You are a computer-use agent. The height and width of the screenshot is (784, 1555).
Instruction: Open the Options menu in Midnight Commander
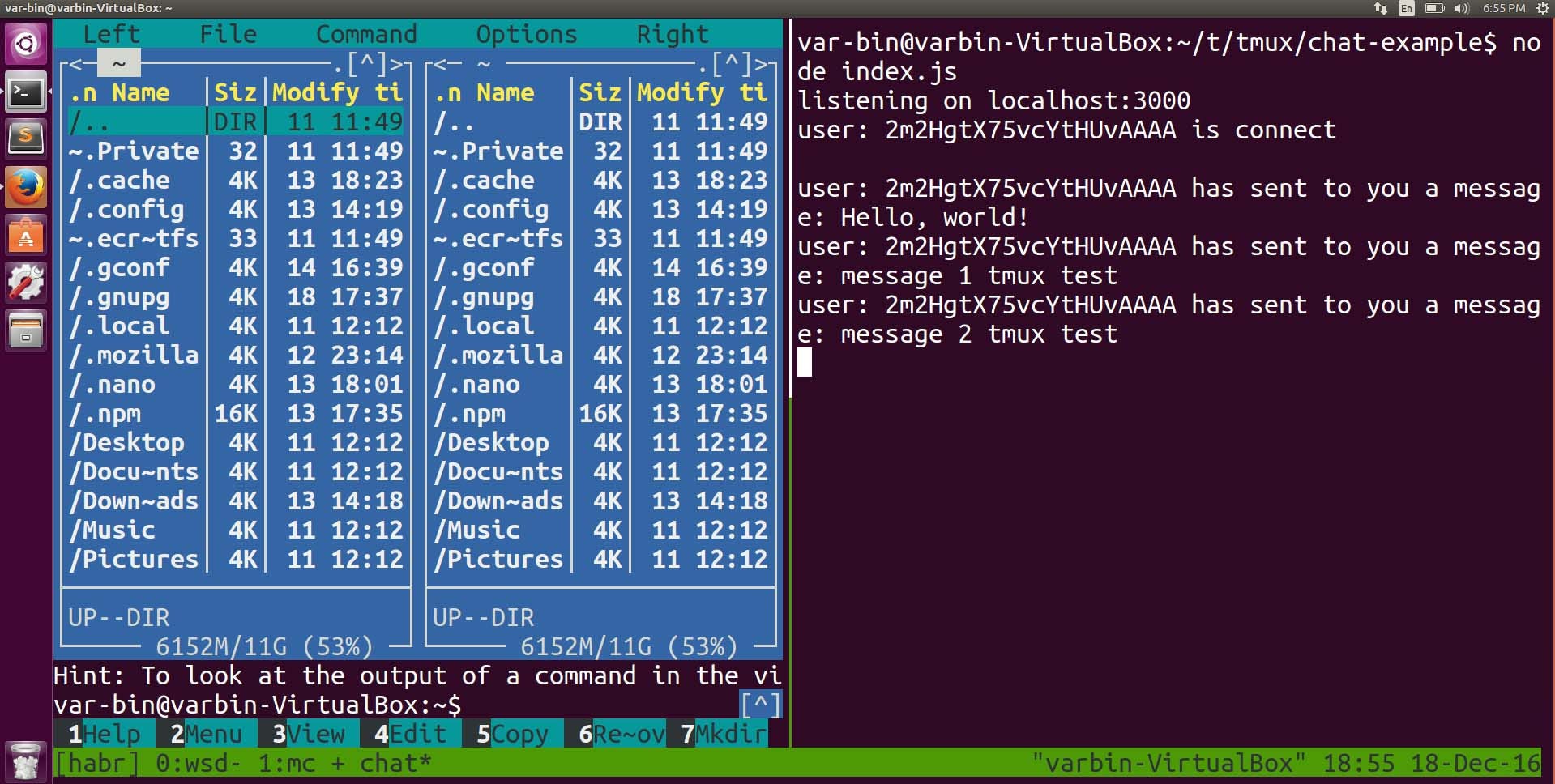[x=527, y=34]
